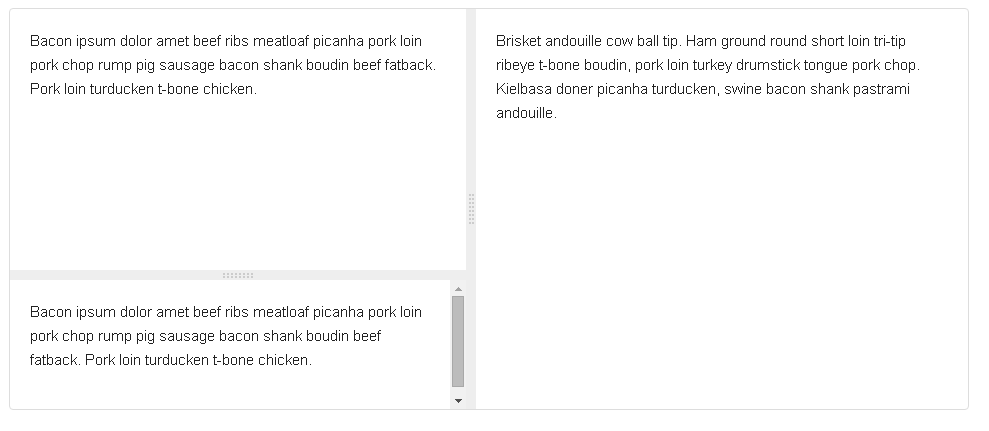Click empty space below text in top-left pane
Image resolution: width=989 pixels, height=431 pixels.
click(238, 183)
